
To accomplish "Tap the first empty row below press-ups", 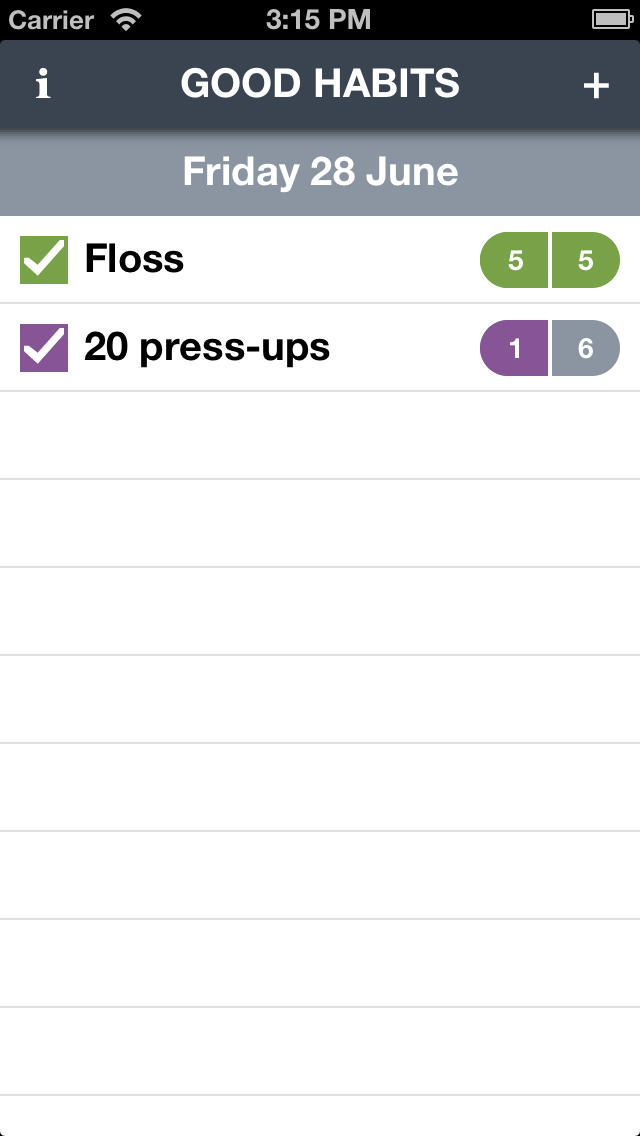I will [320, 435].
